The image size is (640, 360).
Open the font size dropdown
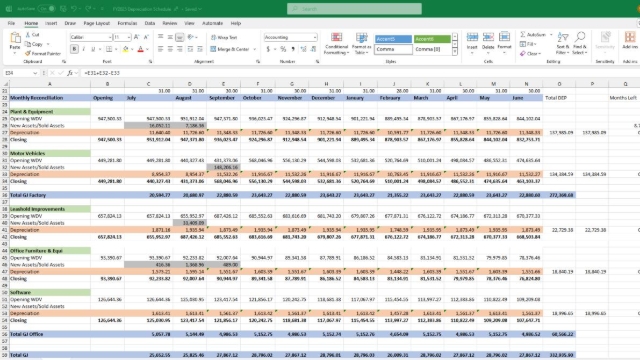[129, 37]
